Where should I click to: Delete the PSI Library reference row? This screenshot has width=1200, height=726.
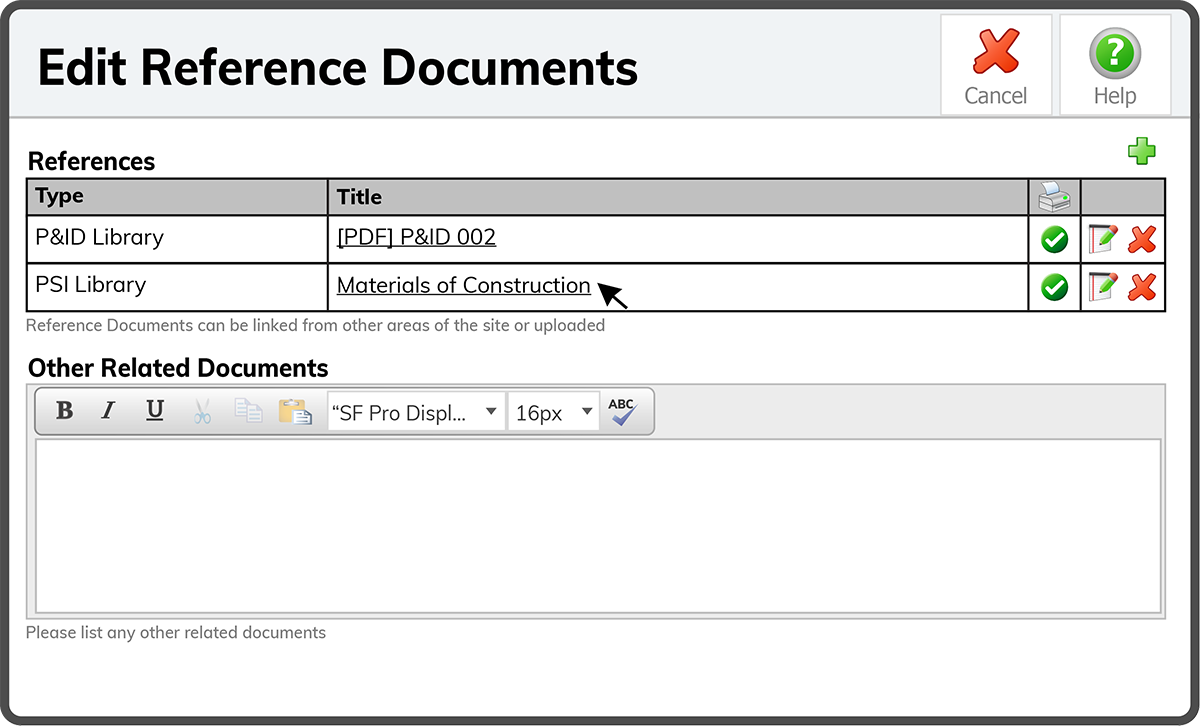click(1142, 287)
